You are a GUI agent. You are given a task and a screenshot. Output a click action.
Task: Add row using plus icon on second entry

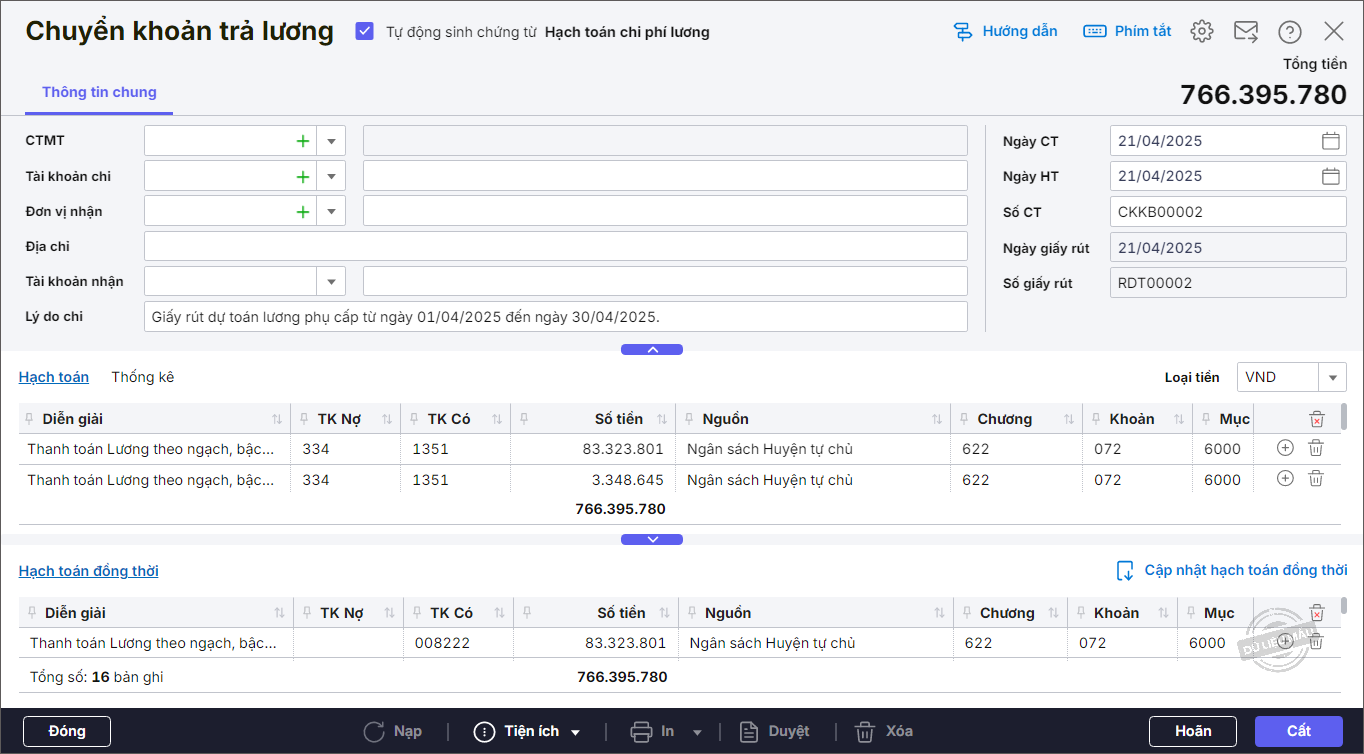(1285, 479)
